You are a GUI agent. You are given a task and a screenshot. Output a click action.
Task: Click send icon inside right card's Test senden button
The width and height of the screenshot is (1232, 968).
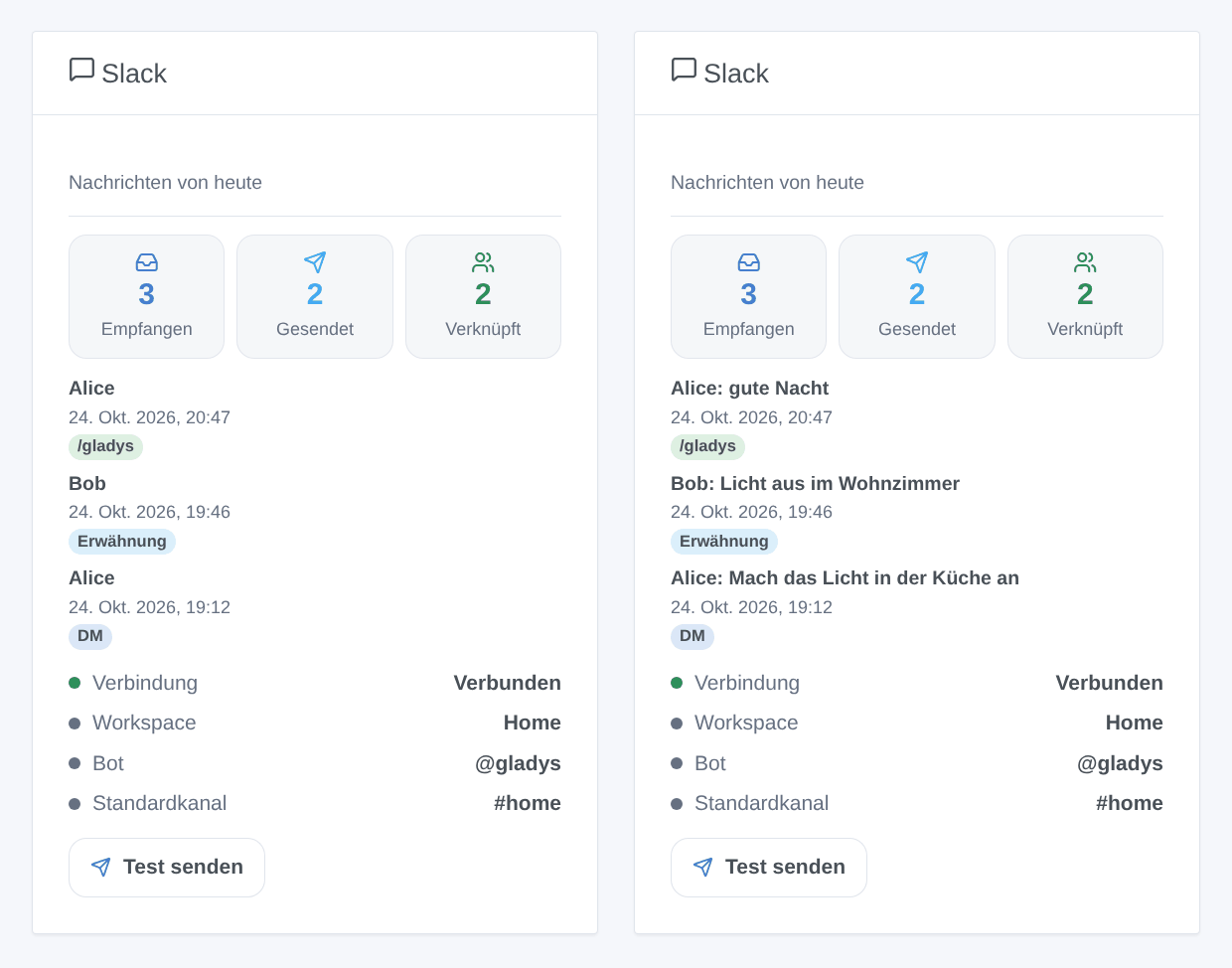click(x=703, y=867)
